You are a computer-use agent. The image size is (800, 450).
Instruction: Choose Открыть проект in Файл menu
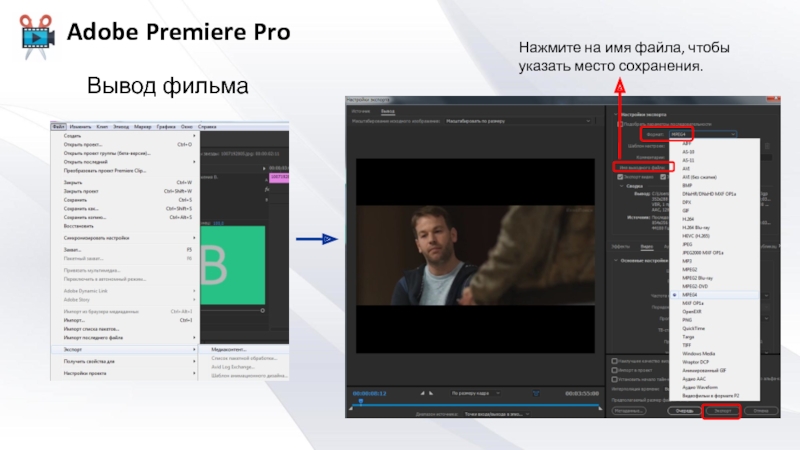click(126, 144)
